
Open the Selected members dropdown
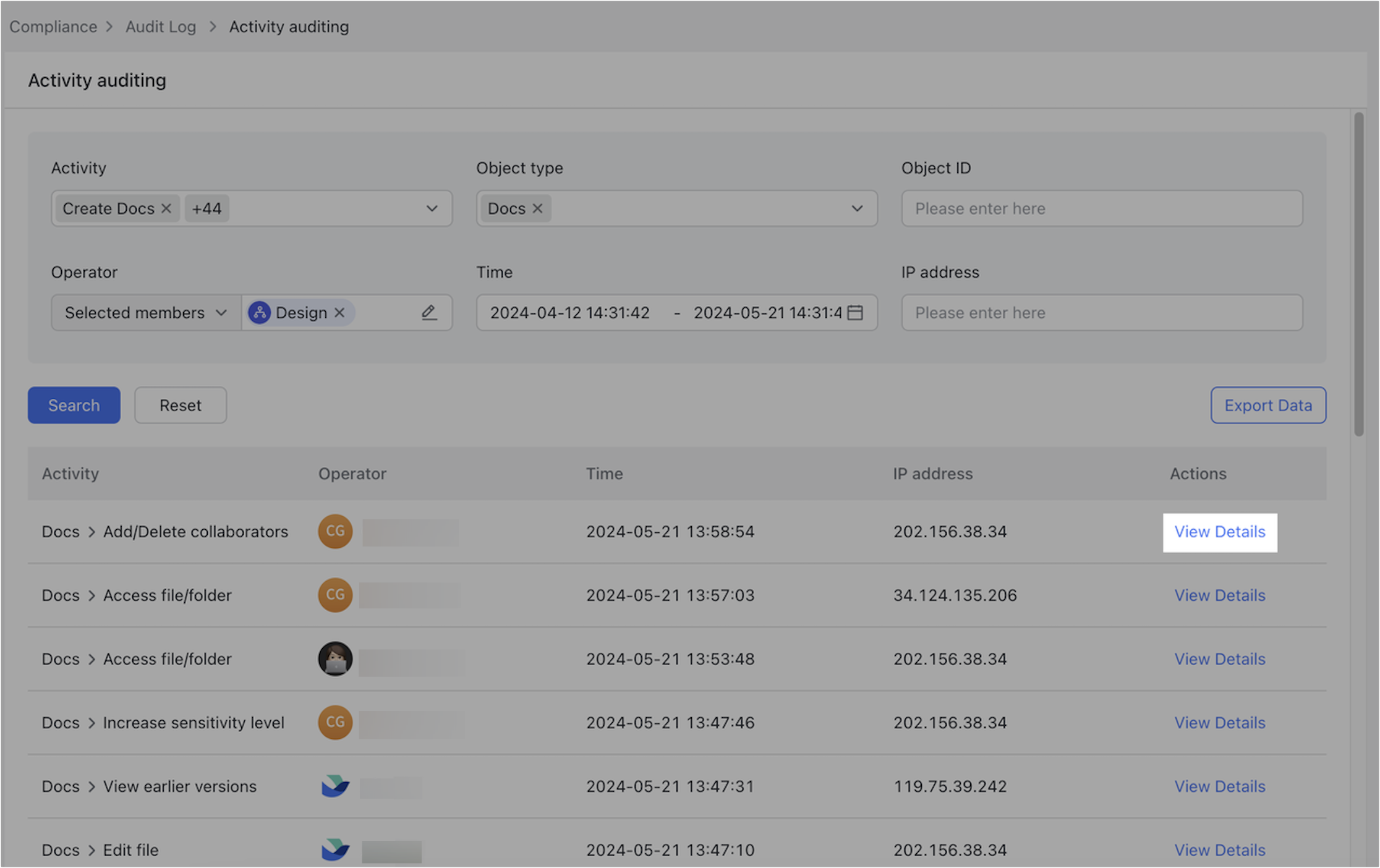[x=144, y=313]
